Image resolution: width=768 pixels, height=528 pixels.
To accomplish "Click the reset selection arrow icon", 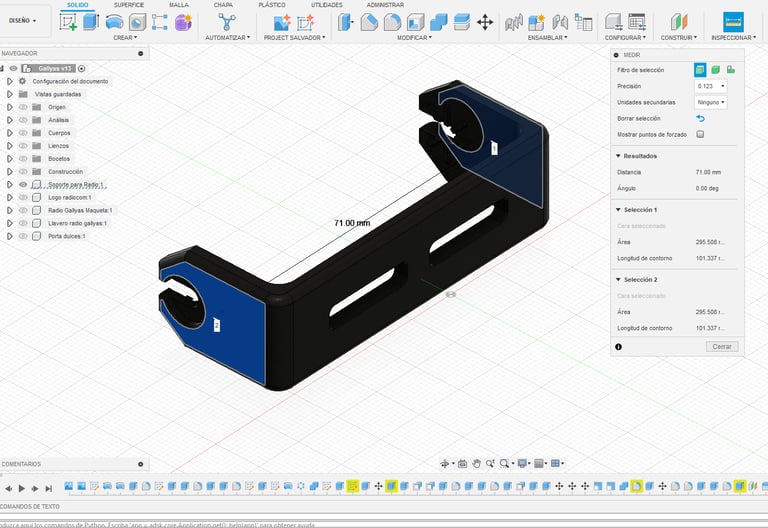I will pos(700,118).
